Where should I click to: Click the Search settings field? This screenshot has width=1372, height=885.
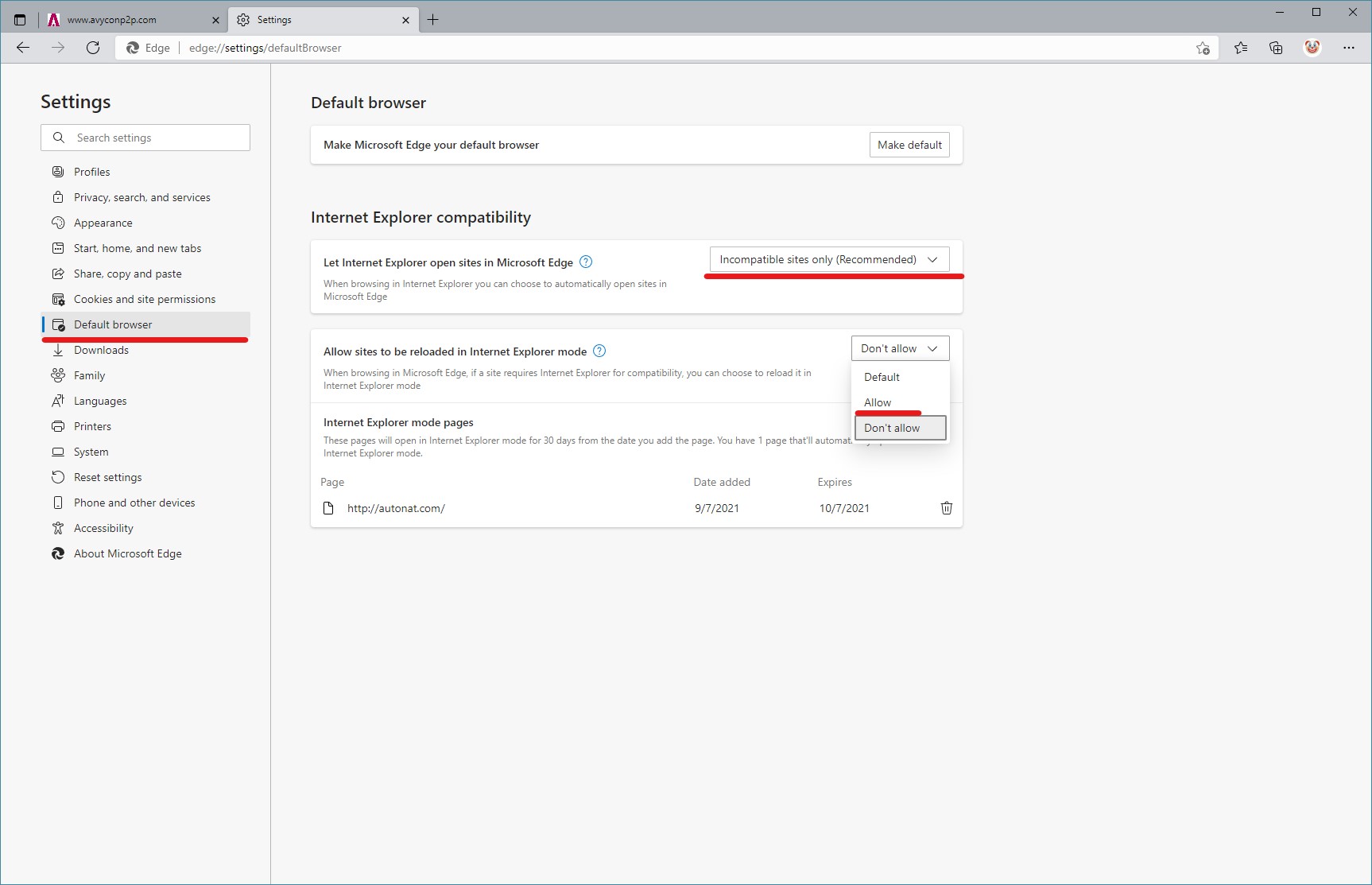[x=145, y=138]
